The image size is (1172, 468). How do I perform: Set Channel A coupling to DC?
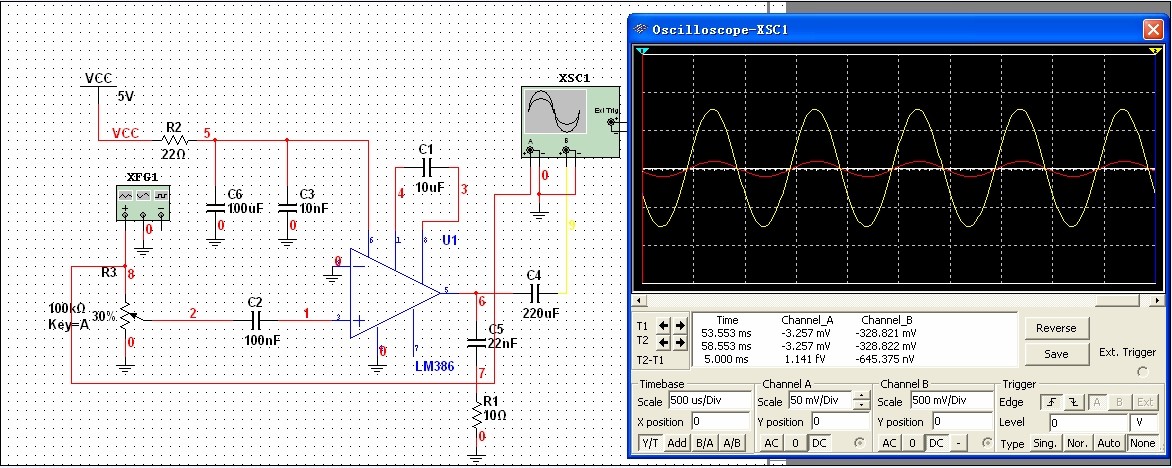[819, 443]
